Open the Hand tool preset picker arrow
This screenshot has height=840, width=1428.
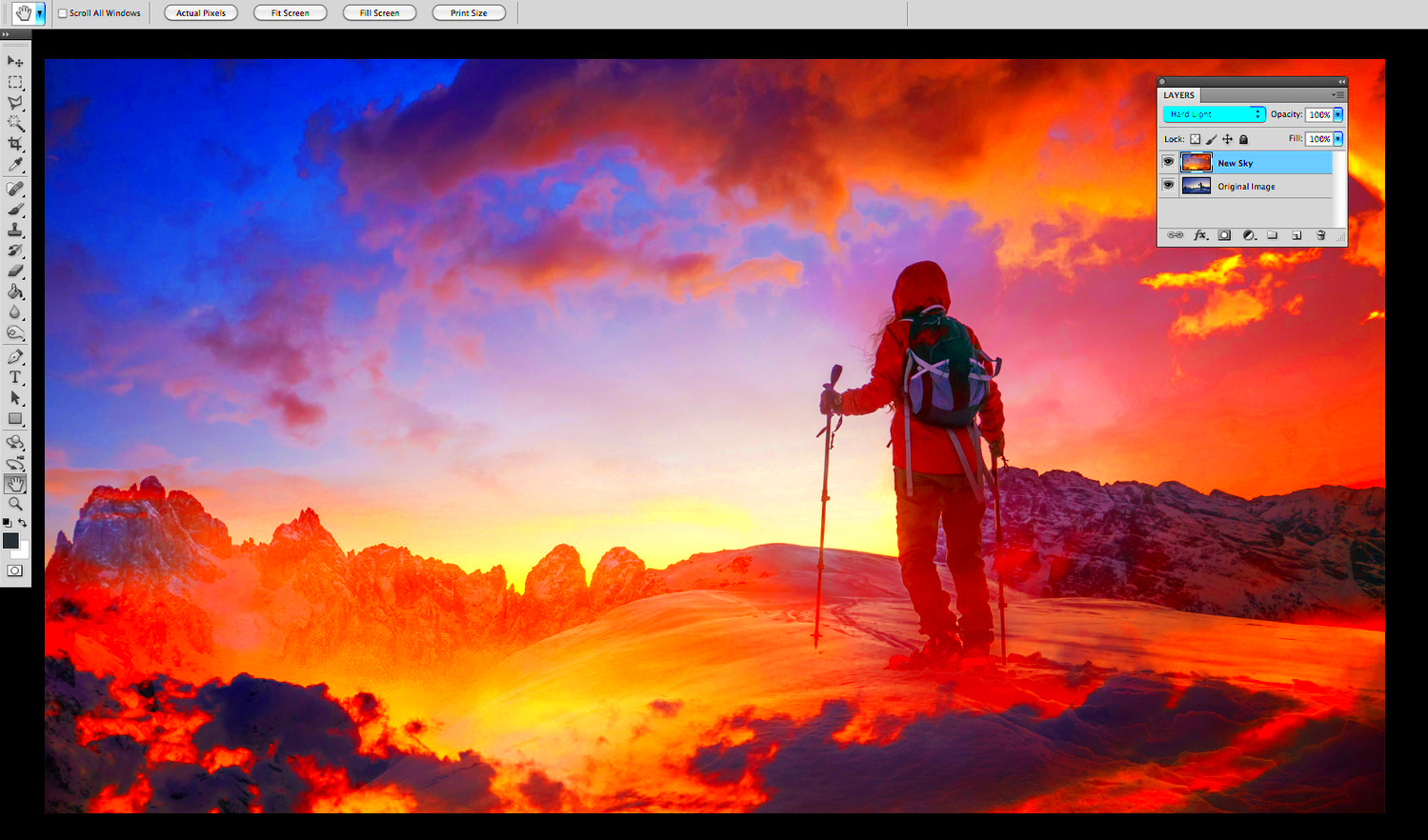[40, 13]
